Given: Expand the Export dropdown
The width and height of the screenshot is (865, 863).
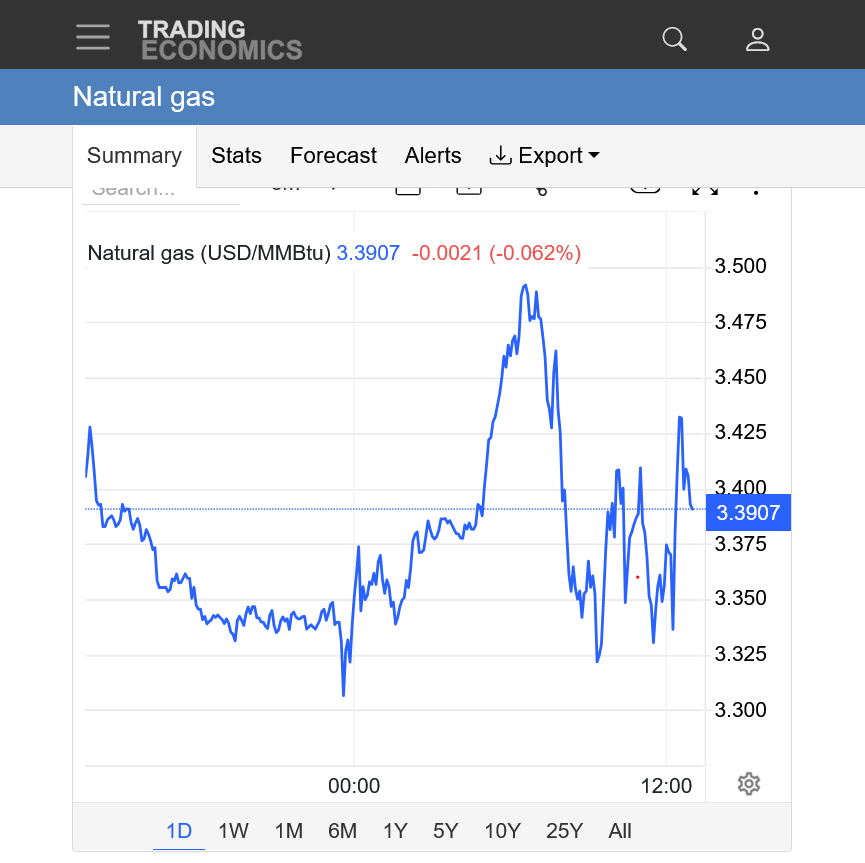Looking at the screenshot, I should 544,156.
